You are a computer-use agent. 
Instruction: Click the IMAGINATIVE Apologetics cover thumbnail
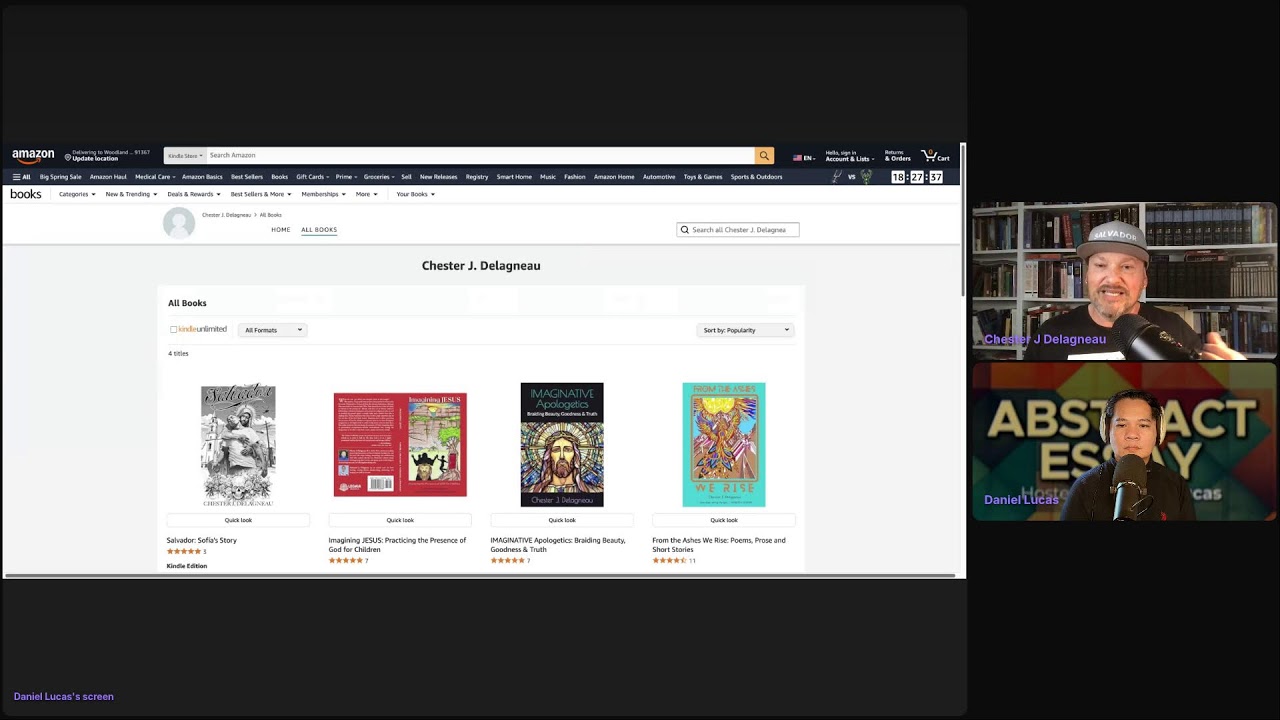[562, 445]
